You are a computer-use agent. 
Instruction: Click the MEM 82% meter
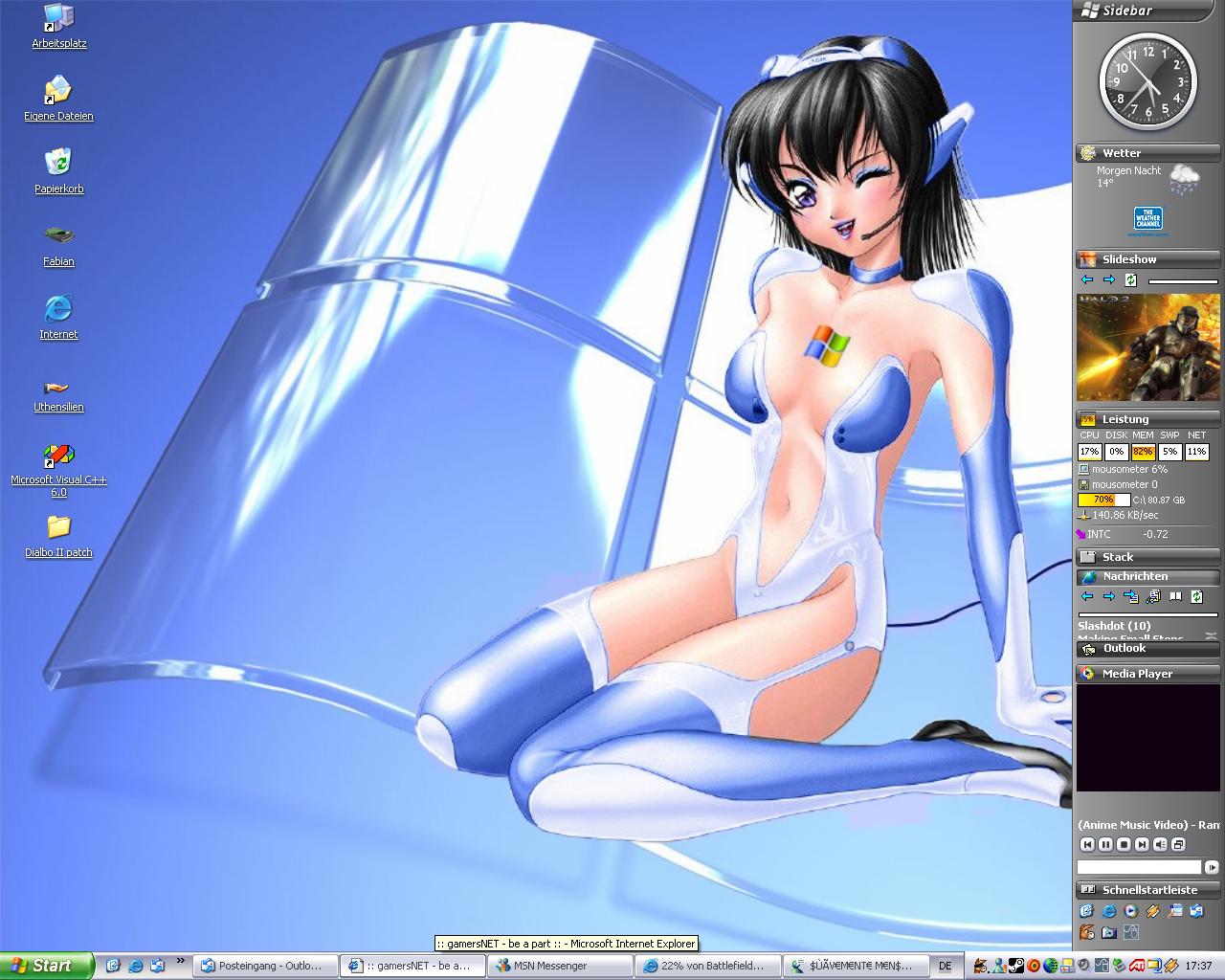click(1143, 452)
